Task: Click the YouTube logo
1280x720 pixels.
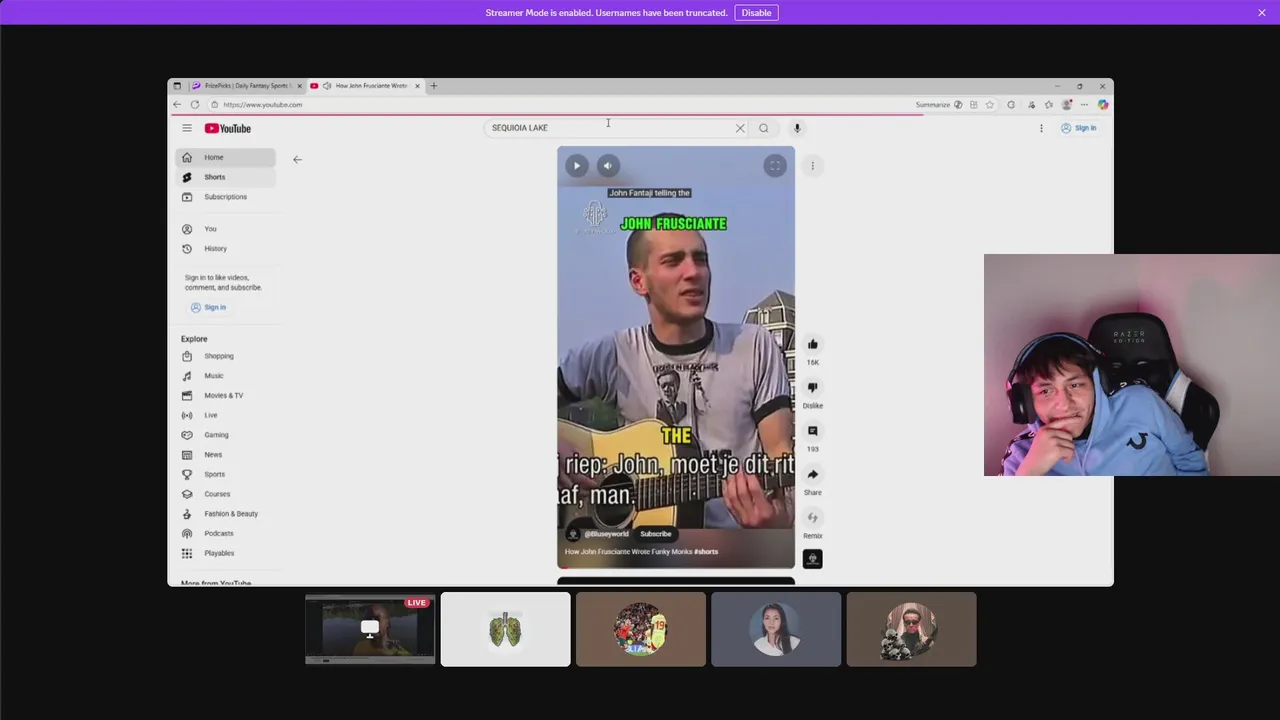Action: pos(228,128)
